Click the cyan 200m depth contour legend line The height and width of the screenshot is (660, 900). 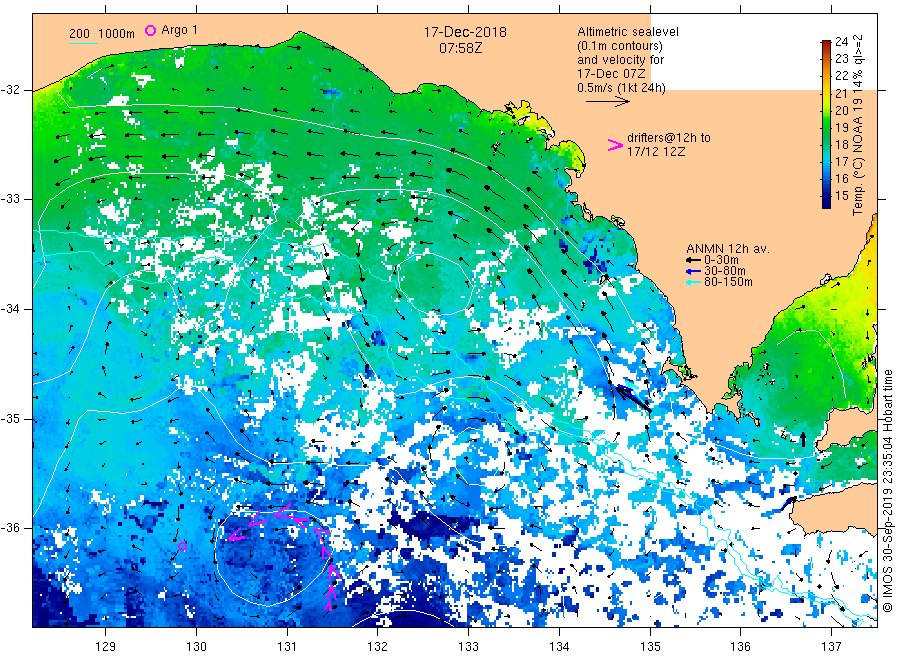coord(83,43)
